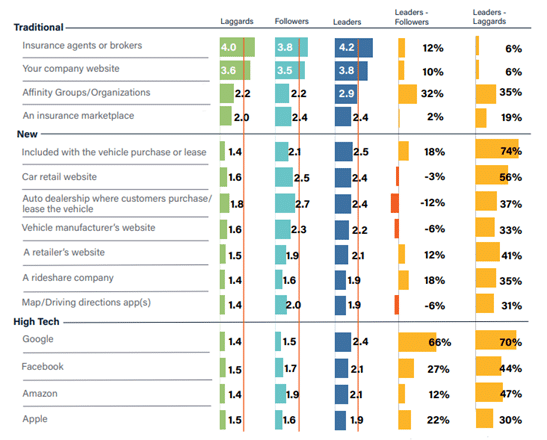
Task: Select the Google row label
Action: [x=38, y=339]
